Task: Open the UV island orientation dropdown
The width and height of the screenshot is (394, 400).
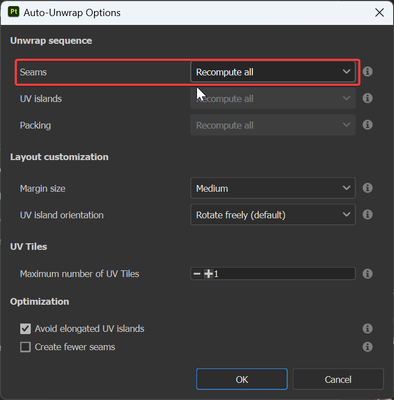Action: [273, 215]
